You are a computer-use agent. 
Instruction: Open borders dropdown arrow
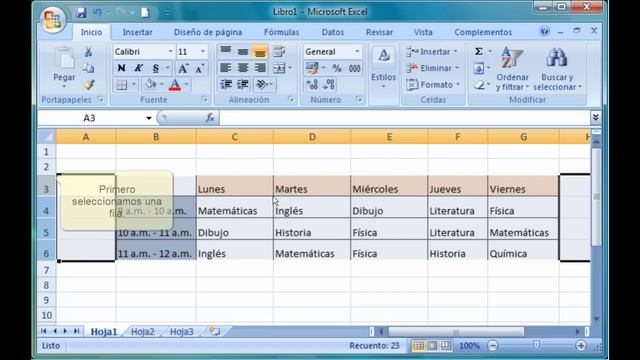coord(133,84)
